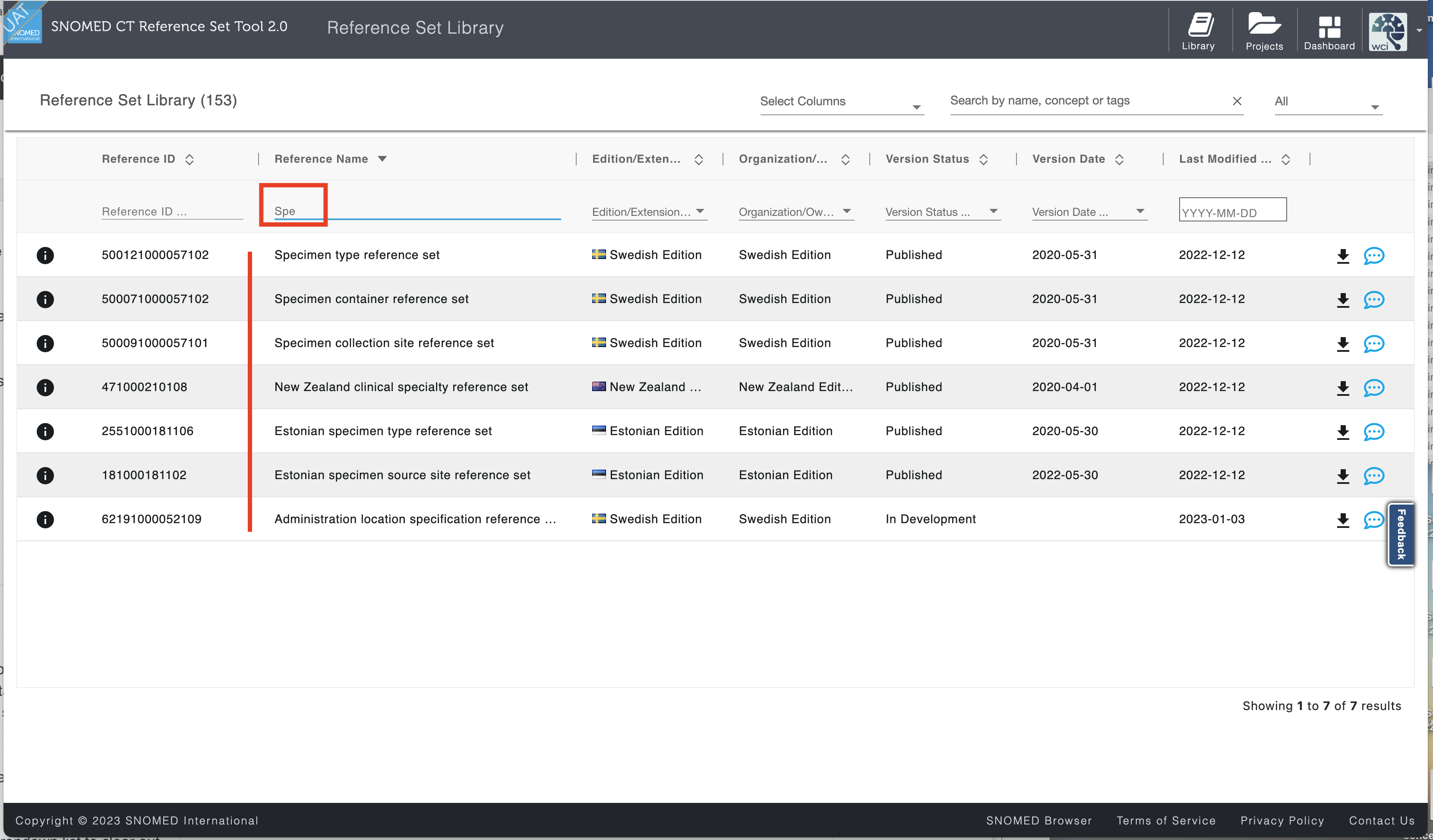Click the Reference Name filter containing Spe

click(417, 211)
